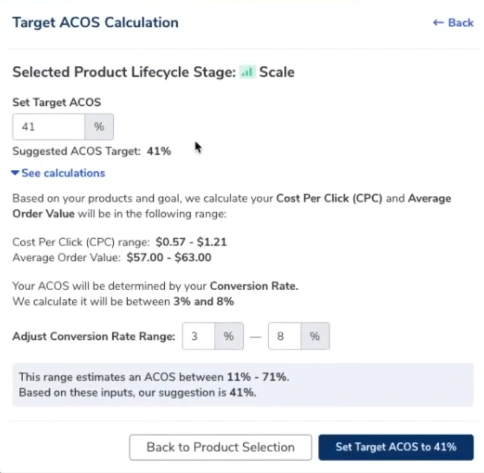
Task: Edit the maximum conversion rate field showing 8
Action: coord(284,336)
